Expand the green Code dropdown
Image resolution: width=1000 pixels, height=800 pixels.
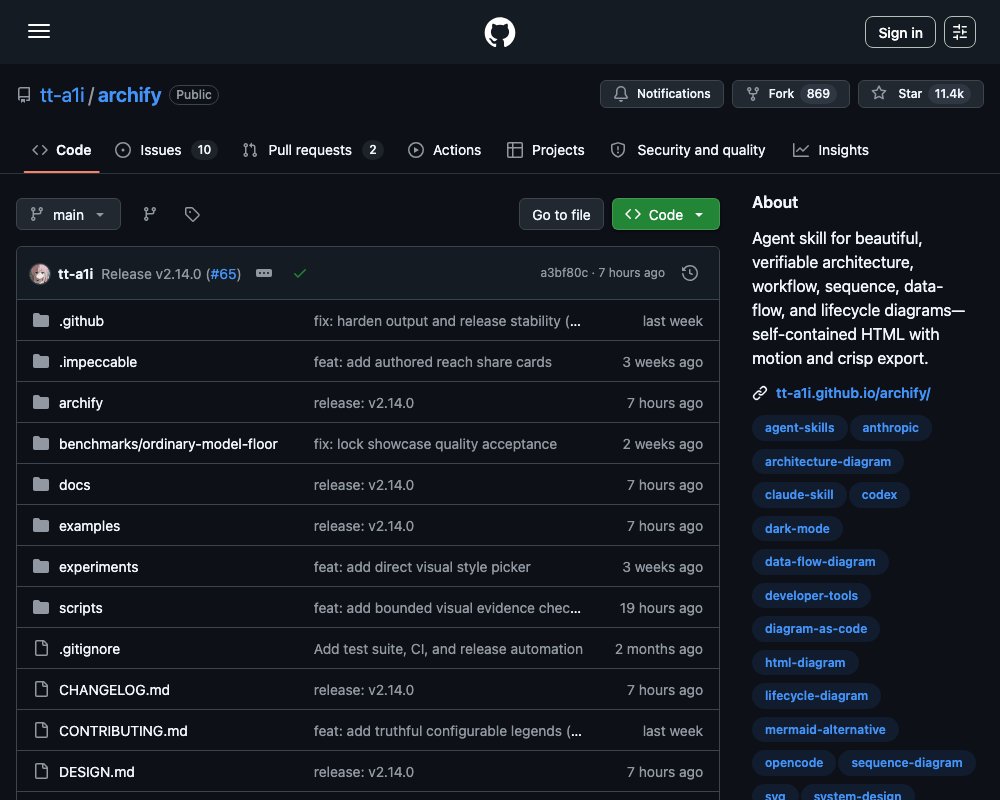(x=665, y=214)
